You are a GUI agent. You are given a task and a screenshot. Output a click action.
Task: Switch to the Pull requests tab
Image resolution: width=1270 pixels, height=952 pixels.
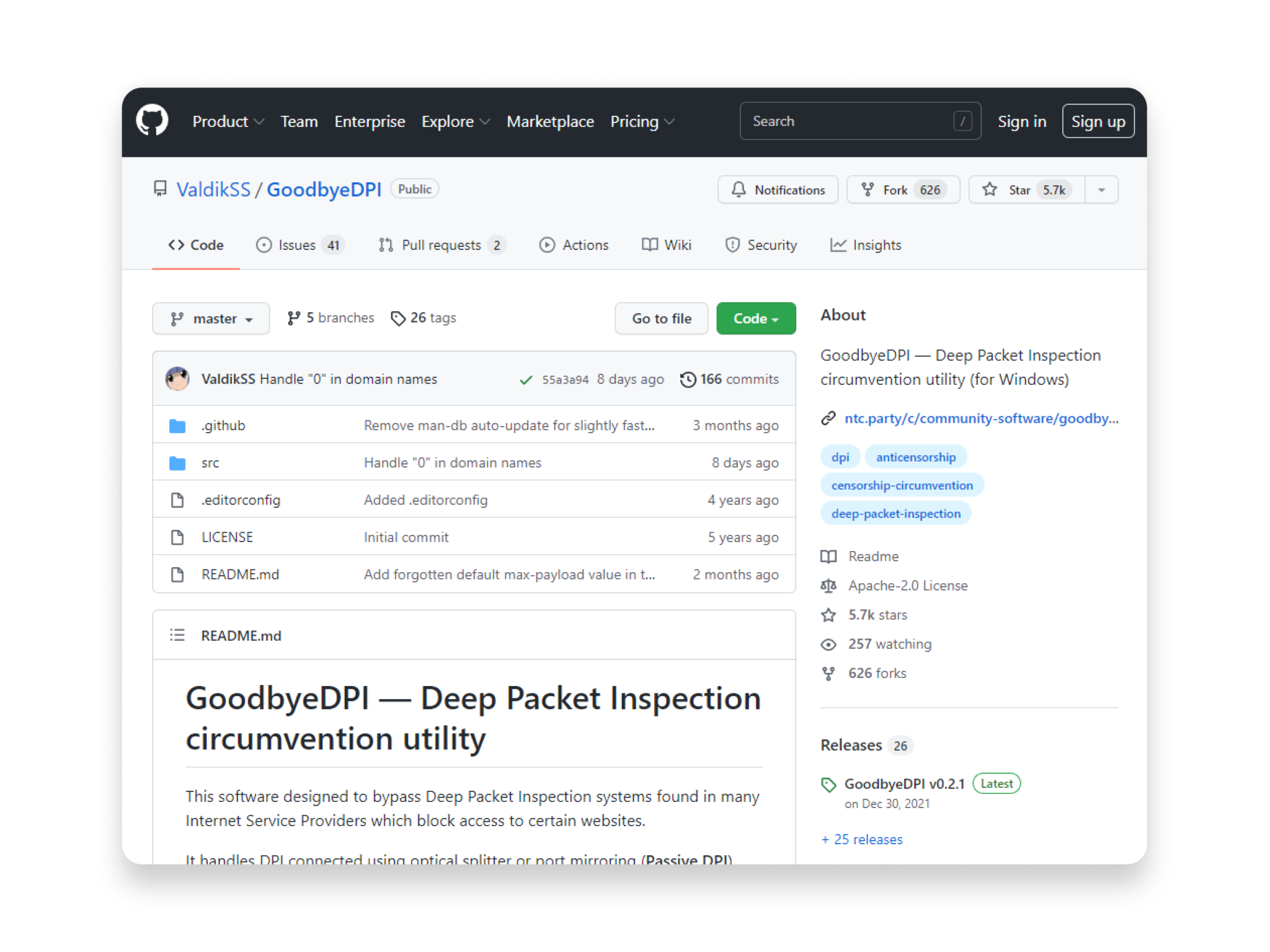pos(442,245)
